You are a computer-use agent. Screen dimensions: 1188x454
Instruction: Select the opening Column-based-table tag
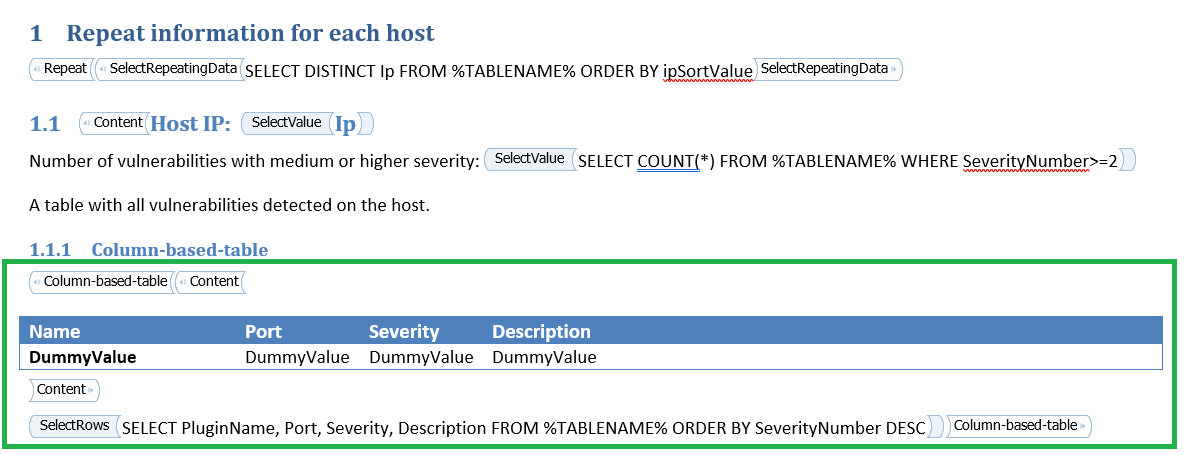(x=100, y=282)
